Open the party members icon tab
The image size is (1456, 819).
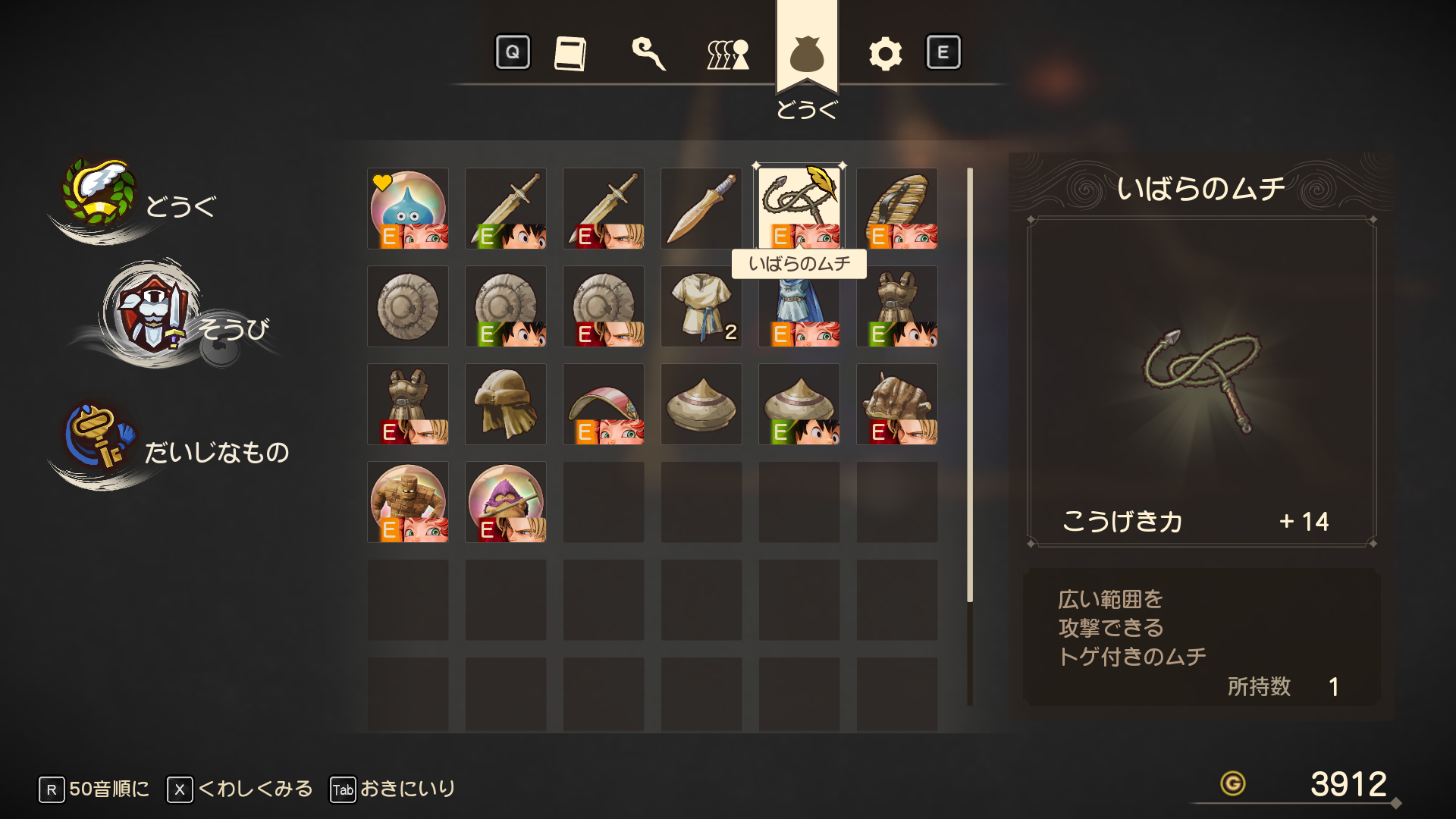728,54
